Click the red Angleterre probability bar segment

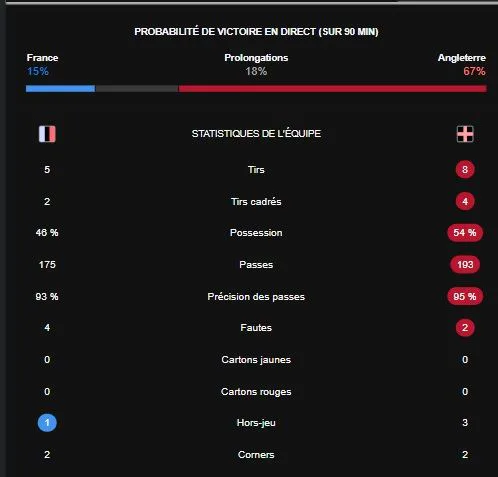(x=333, y=89)
